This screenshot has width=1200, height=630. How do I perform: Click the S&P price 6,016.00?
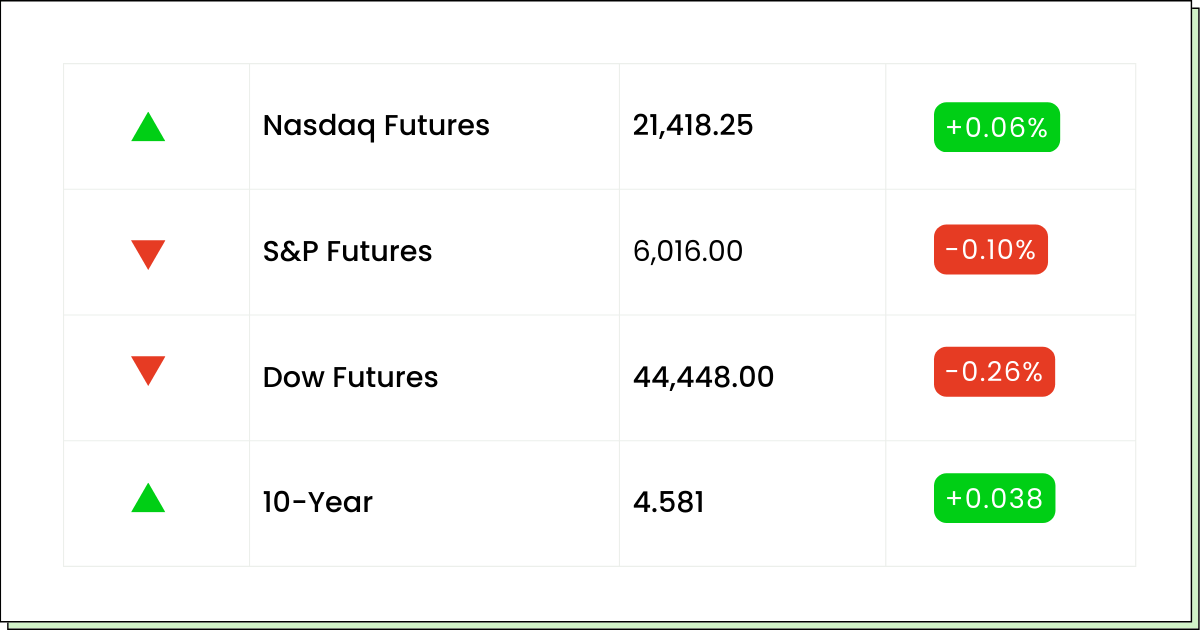tap(688, 251)
